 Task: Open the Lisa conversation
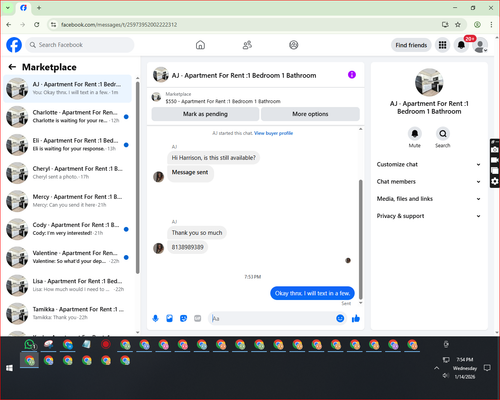68,285
